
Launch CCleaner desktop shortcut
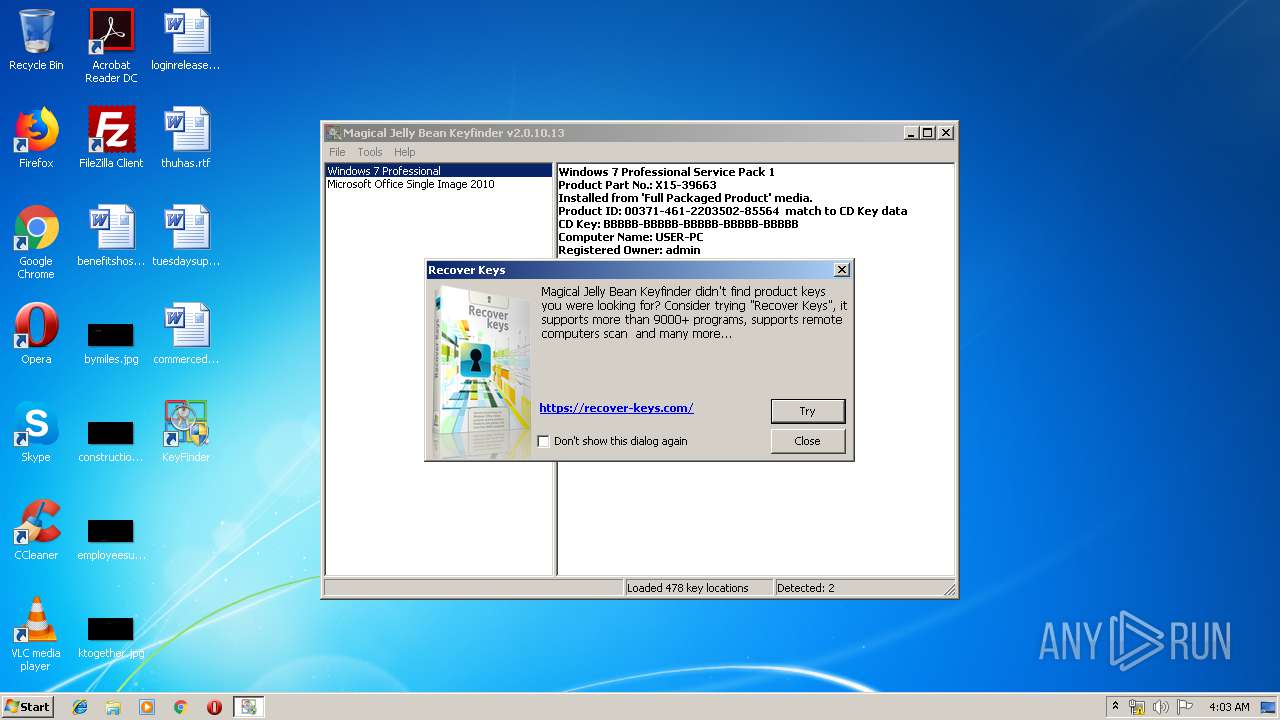[36, 530]
